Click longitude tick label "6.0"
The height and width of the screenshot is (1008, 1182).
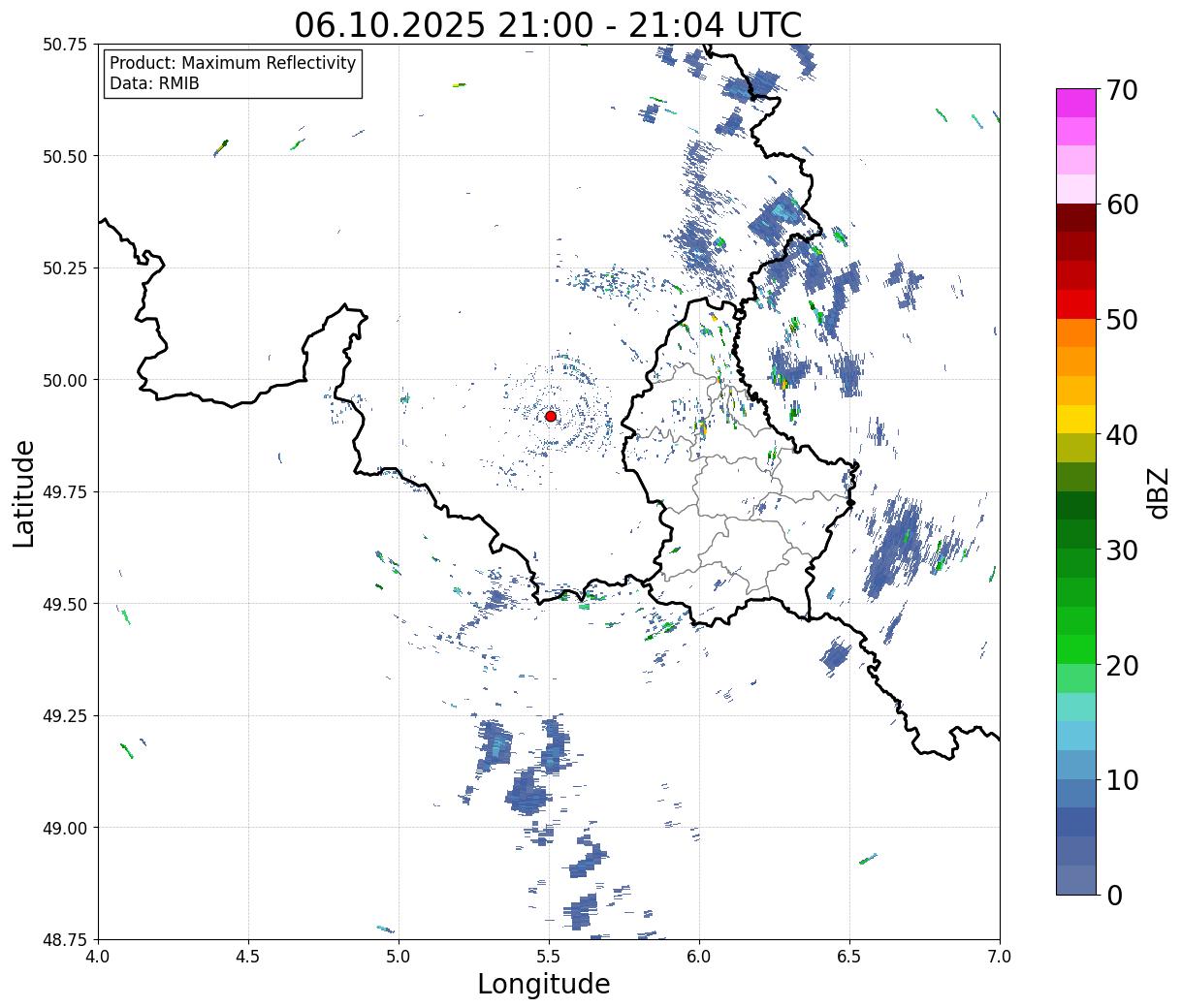click(x=699, y=957)
